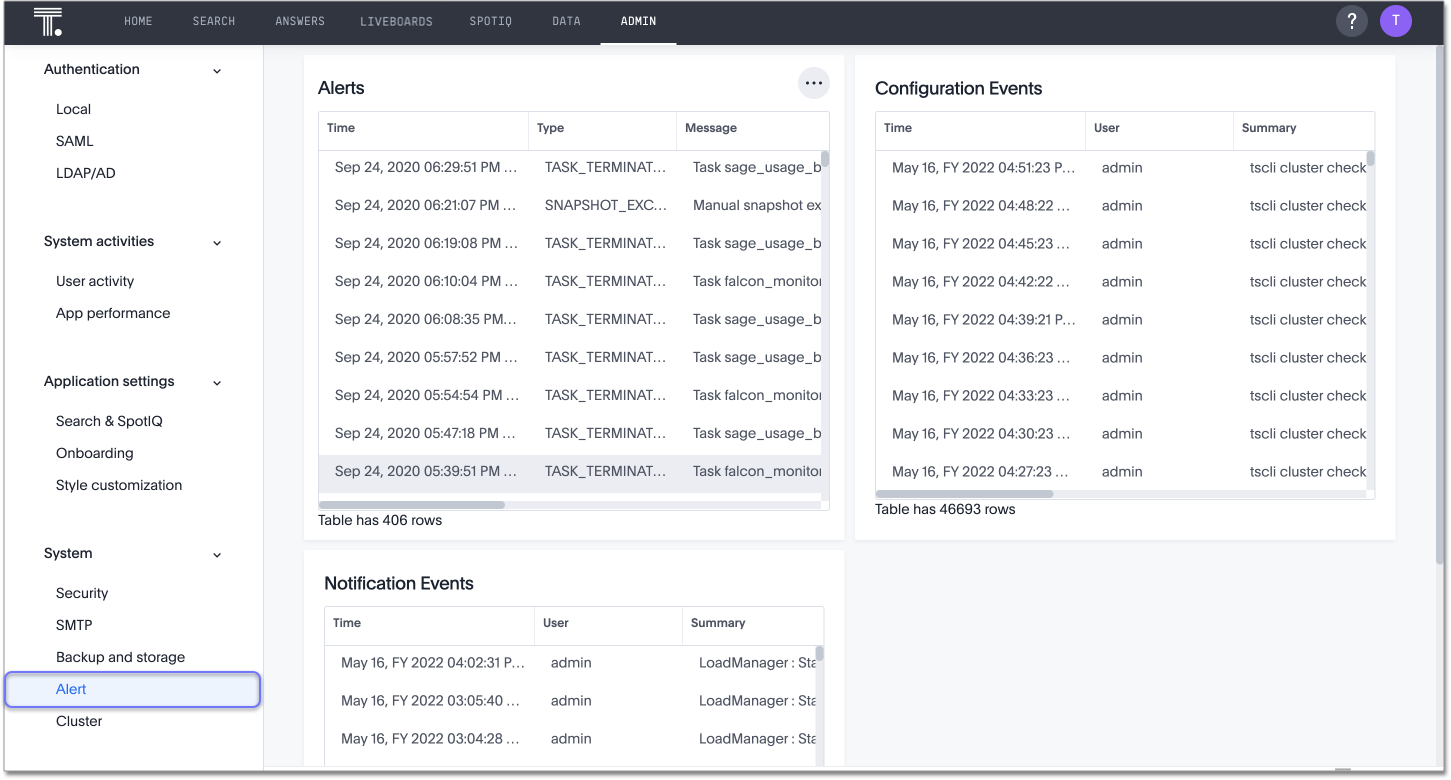Navigate to the Answers page
The height and width of the screenshot is (780, 1451).
click(x=299, y=20)
